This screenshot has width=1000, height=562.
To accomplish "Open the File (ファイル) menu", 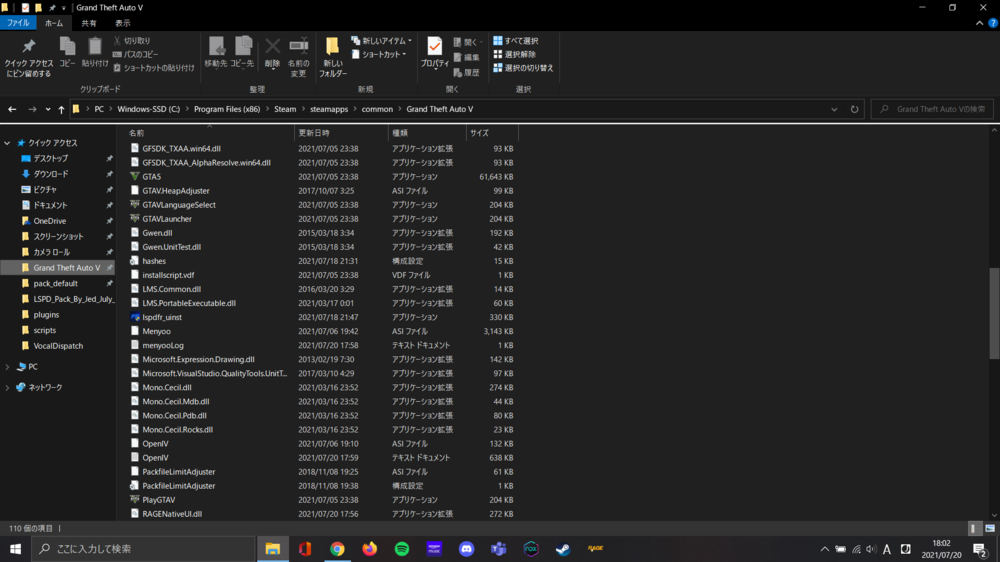I will 18,23.
